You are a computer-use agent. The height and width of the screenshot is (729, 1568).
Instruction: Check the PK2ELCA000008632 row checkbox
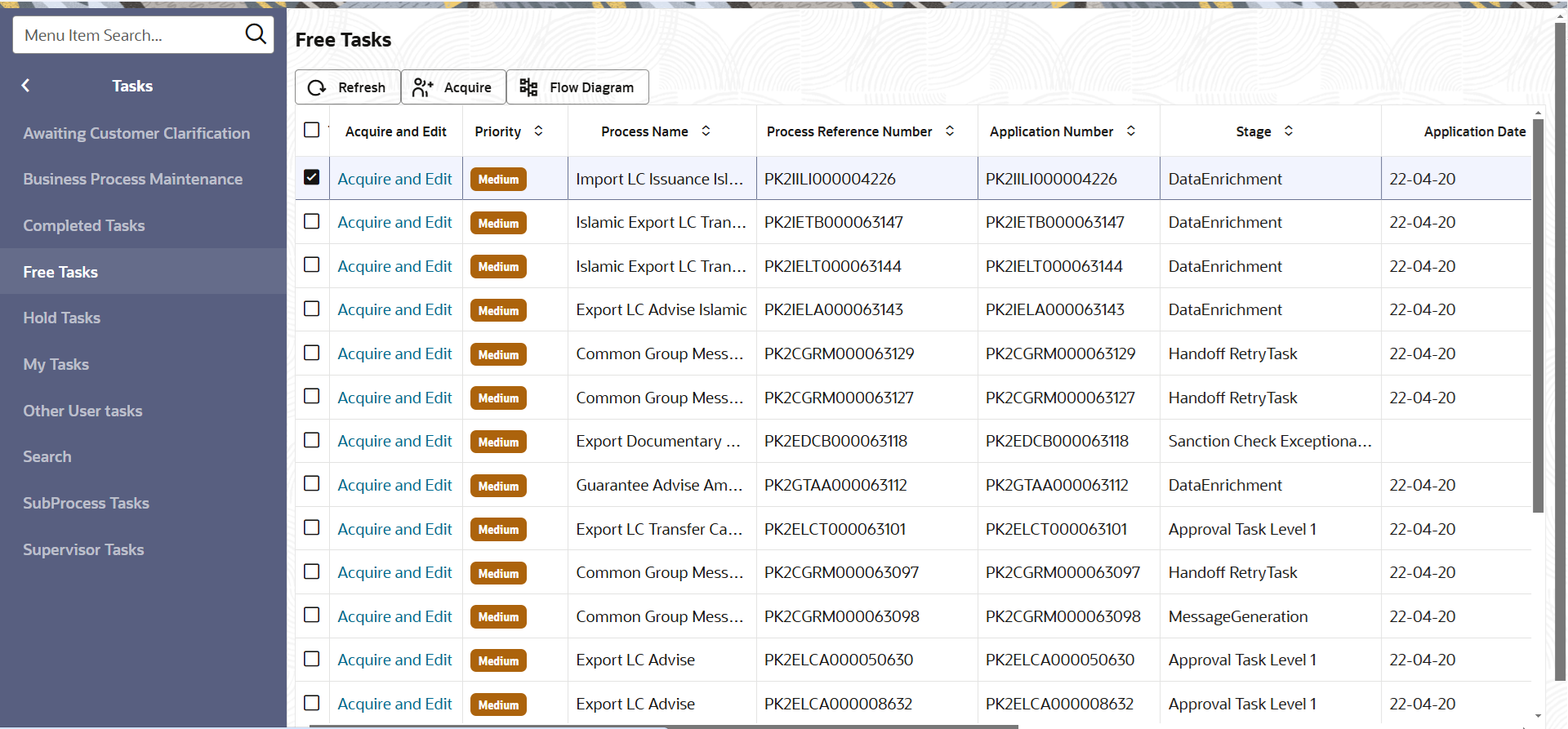(x=312, y=702)
